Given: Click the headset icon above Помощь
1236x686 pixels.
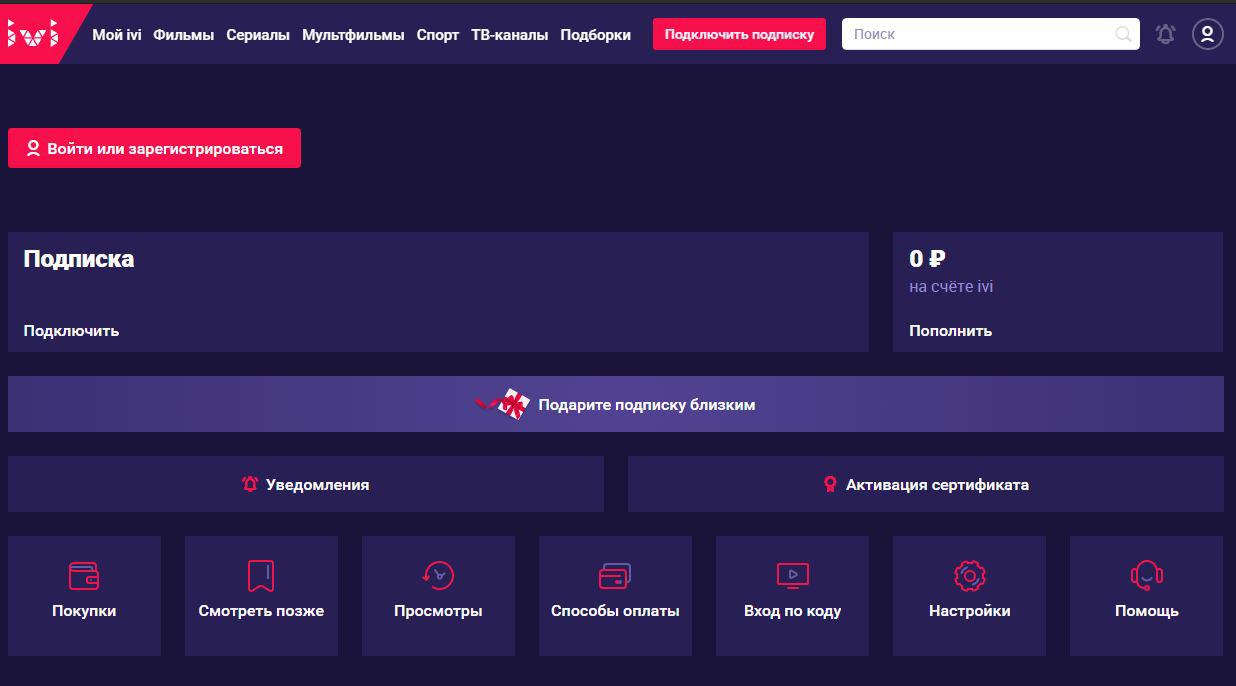Looking at the screenshot, I should (x=1147, y=576).
